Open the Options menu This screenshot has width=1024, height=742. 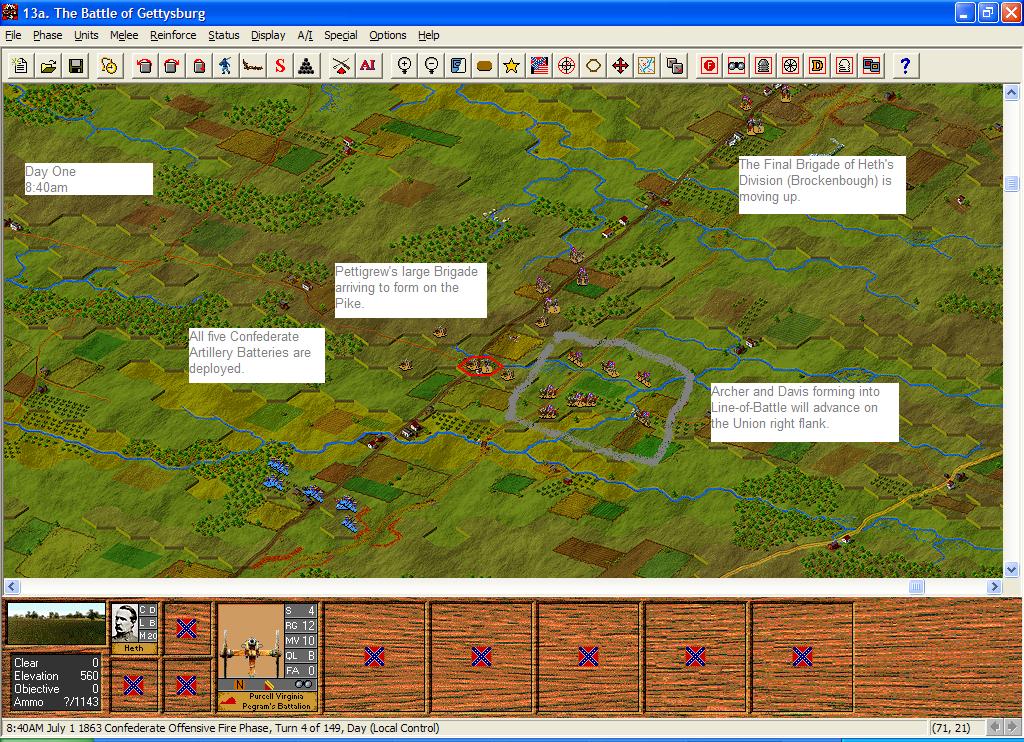click(x=388, y=35)
